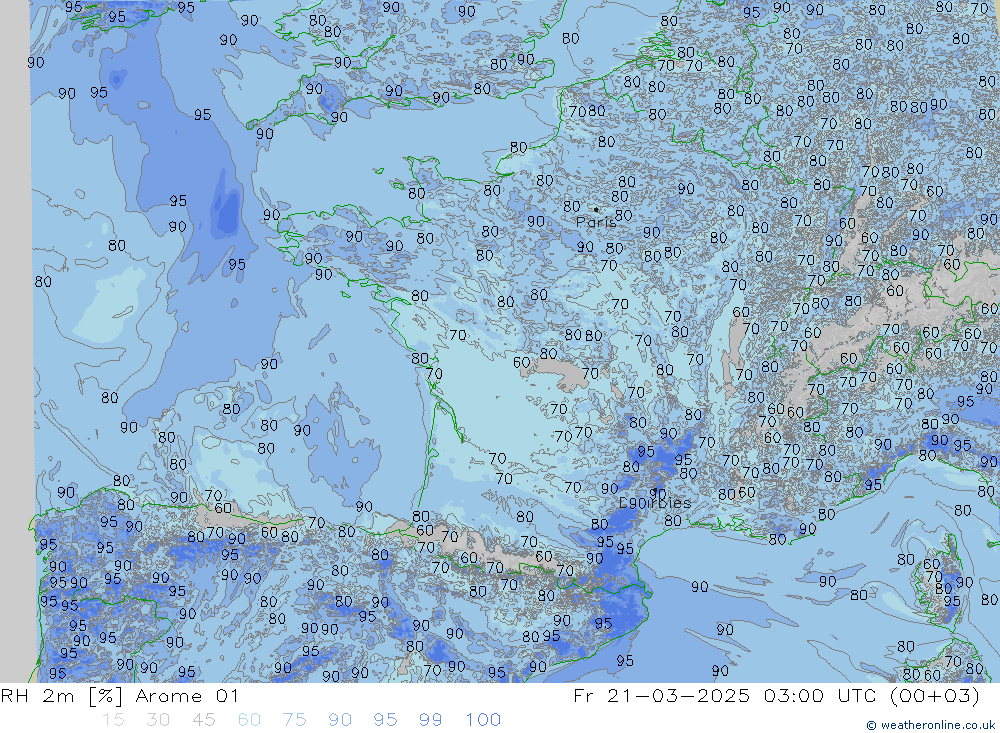Click legend value 95 in the scale
The height and width of the screenshot is (733, 1000).
pos(386,720)
